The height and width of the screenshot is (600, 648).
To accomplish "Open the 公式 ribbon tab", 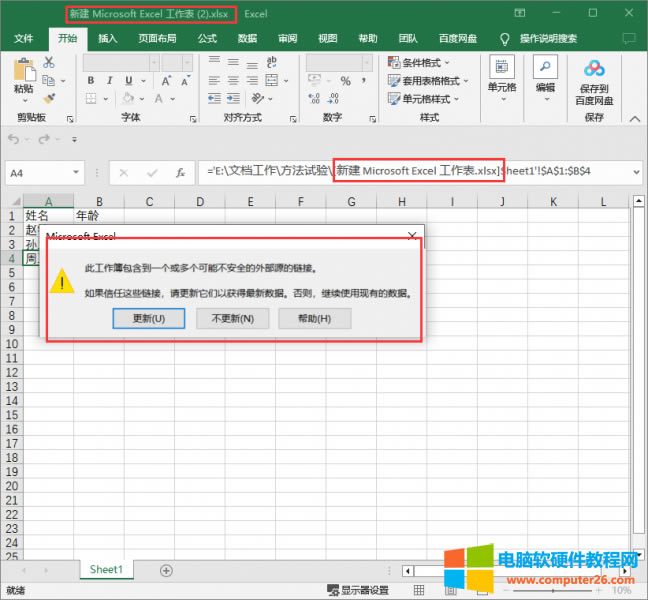I will (x=207, y=39).
